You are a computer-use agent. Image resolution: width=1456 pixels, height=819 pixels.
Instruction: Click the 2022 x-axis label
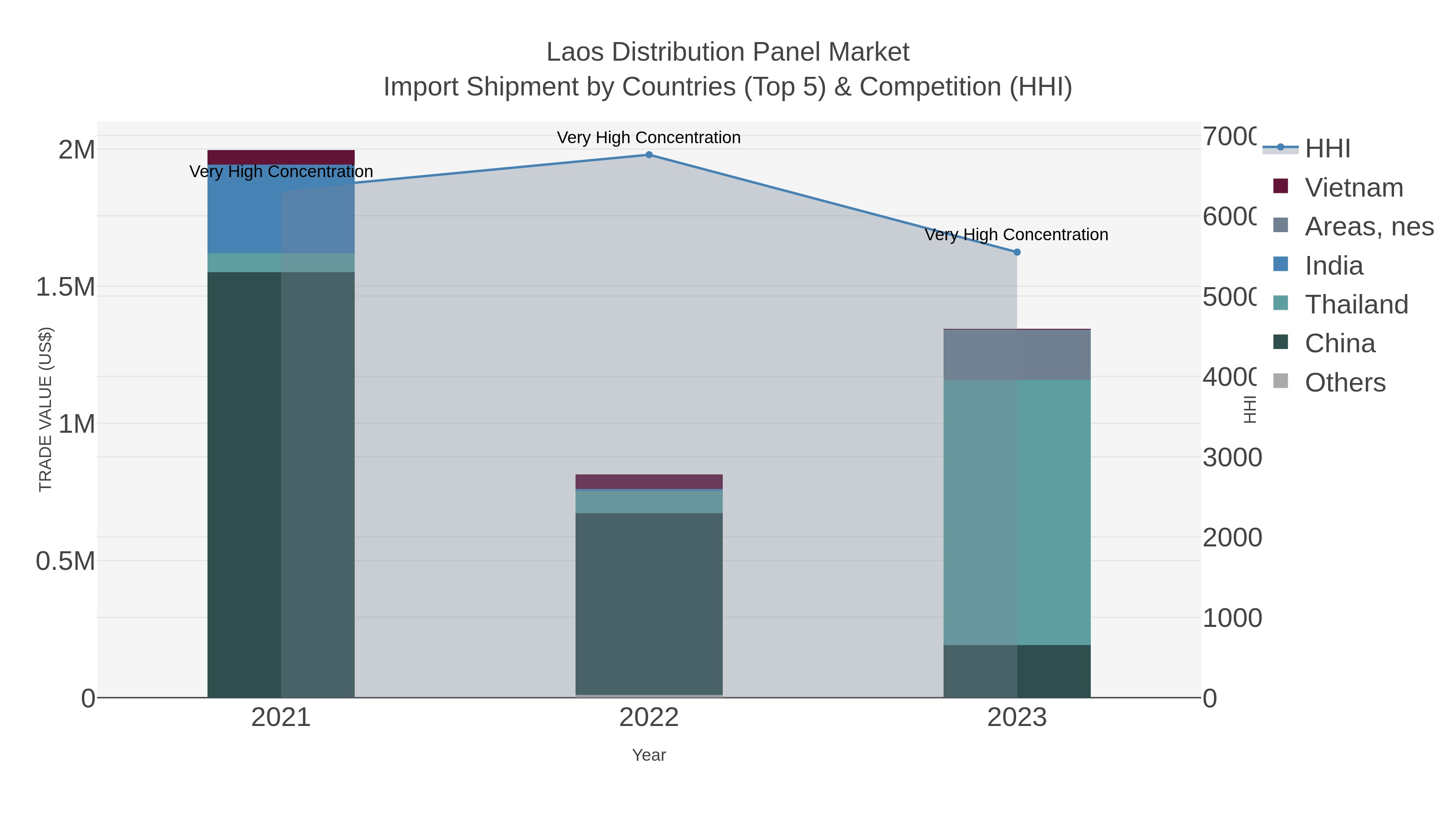point(649,718)
